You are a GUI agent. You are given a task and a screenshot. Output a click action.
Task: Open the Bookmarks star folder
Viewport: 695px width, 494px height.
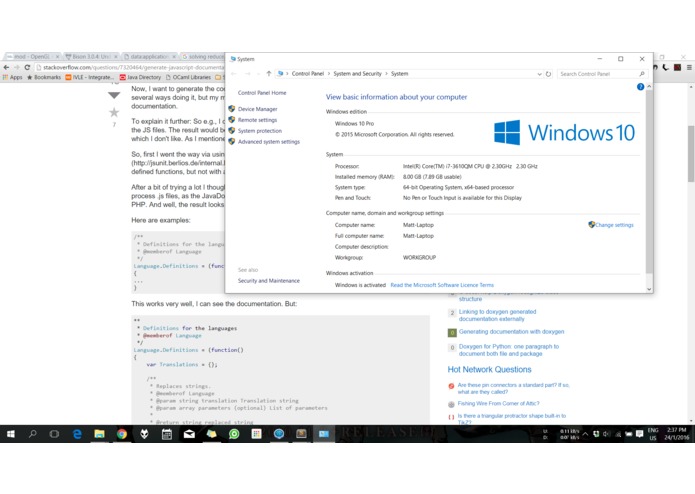pos(44,77)
